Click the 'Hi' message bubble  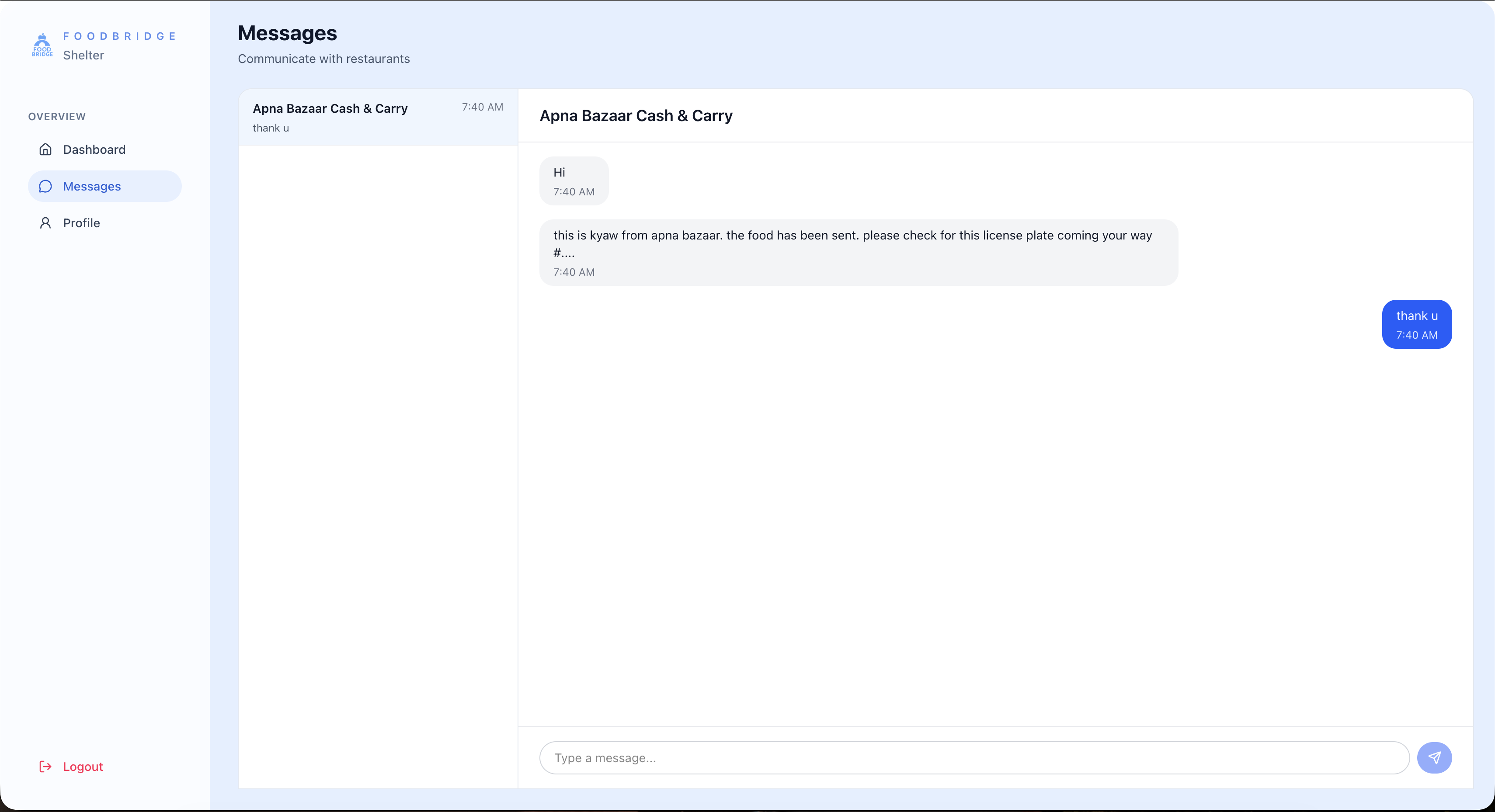[574, 180]
